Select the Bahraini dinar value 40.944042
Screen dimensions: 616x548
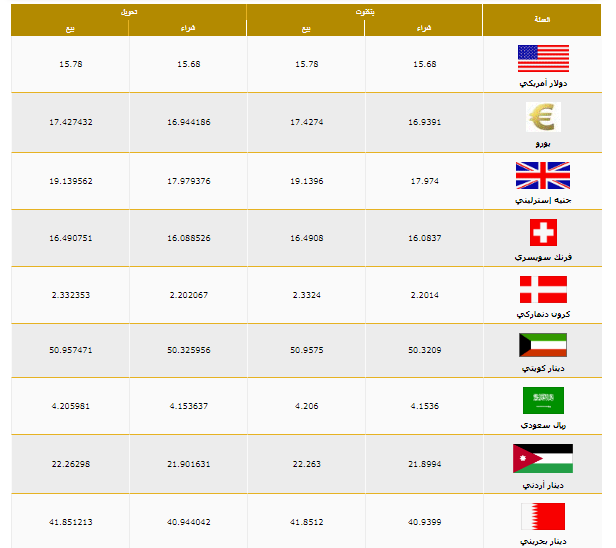188,521
